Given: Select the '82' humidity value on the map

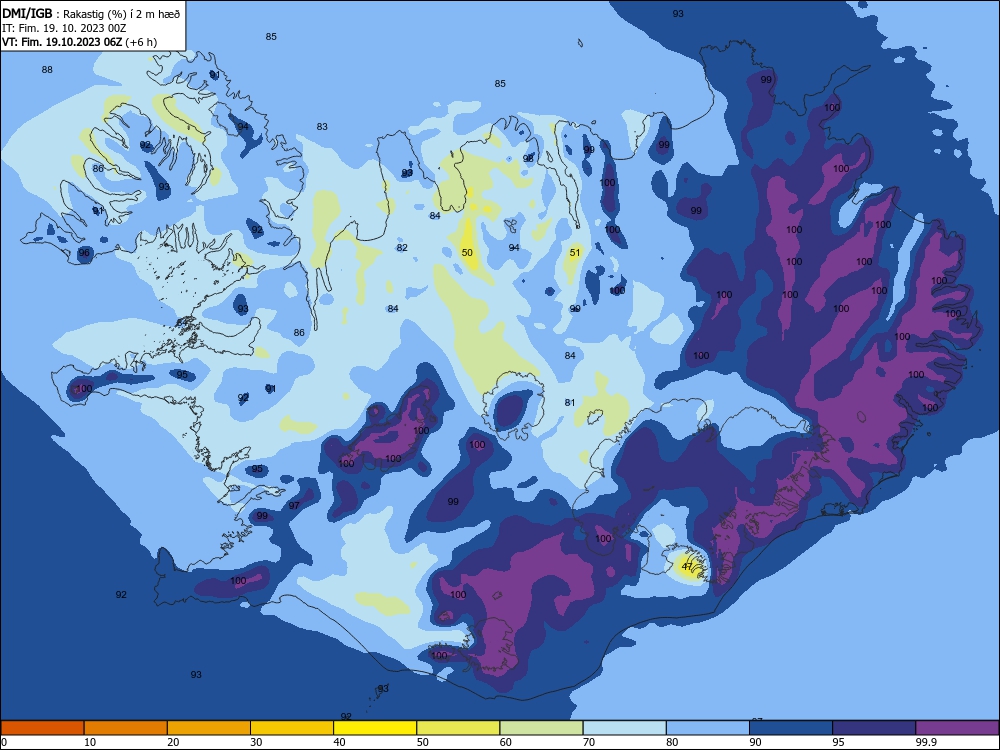Looking at the screenshot, I should pyautogui.click(x=402, y=247).
